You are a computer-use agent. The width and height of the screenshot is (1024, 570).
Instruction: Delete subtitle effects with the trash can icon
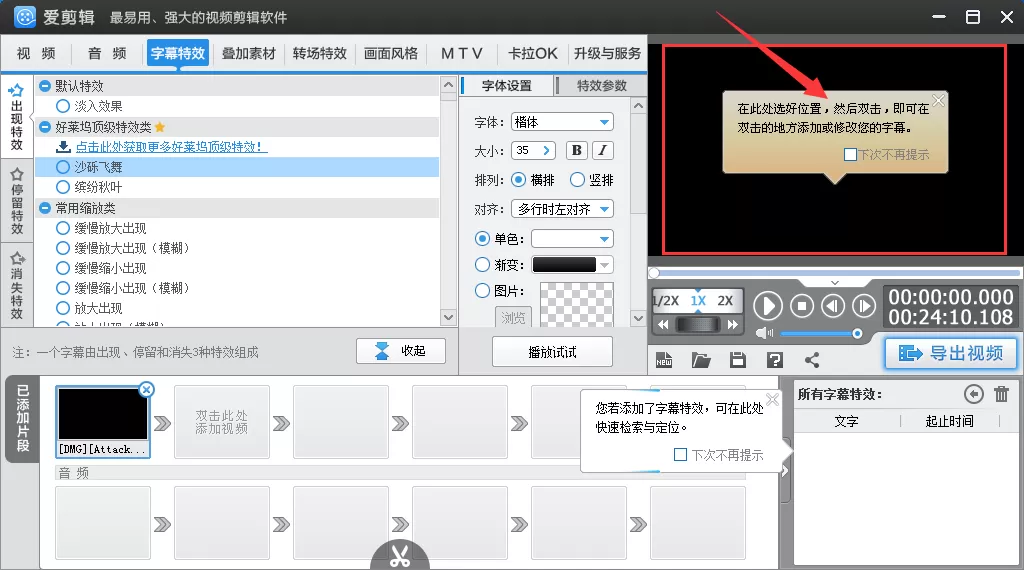coord(1001,394)
